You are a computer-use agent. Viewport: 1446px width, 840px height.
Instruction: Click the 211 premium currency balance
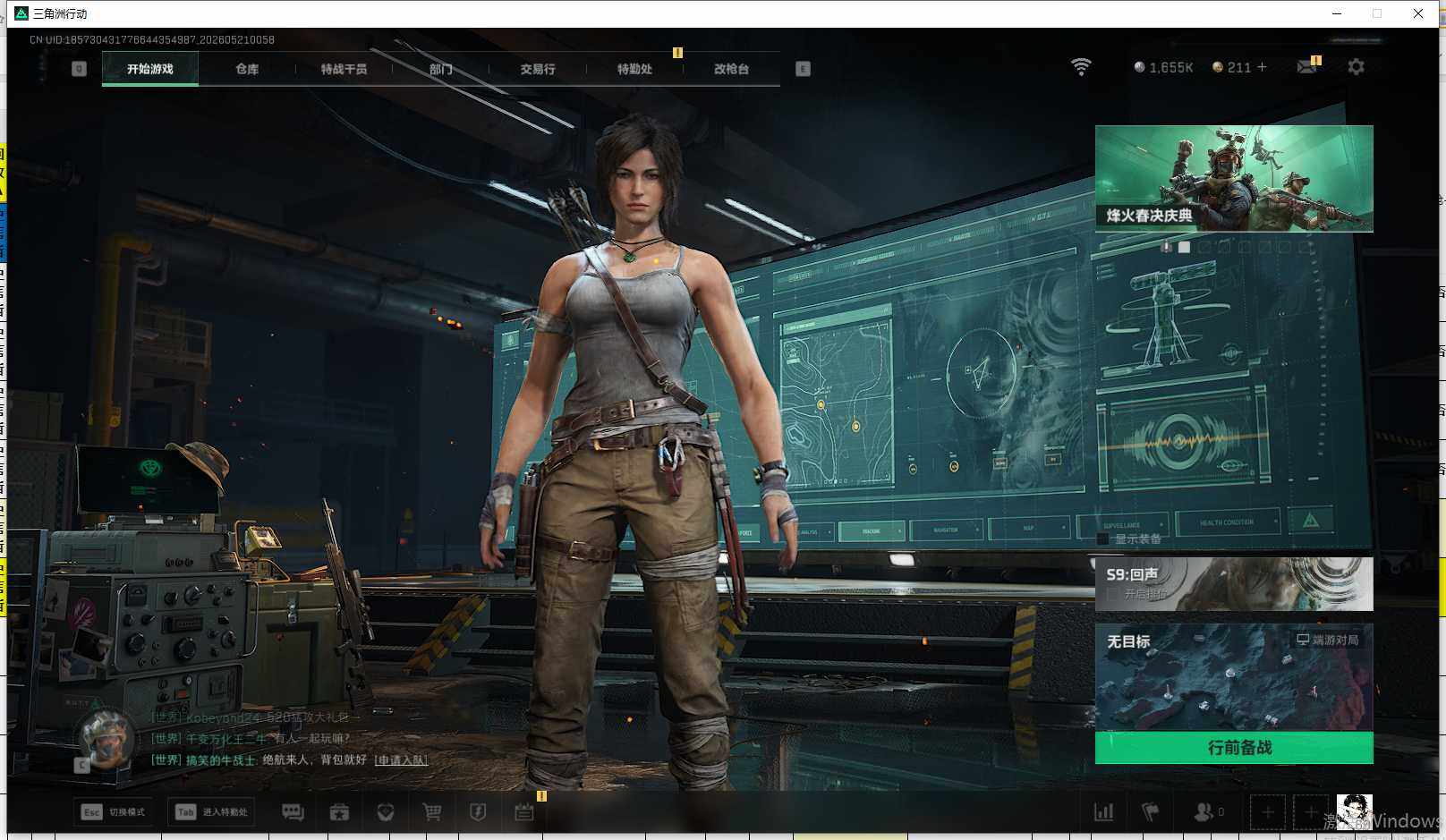coord(1231,68)
